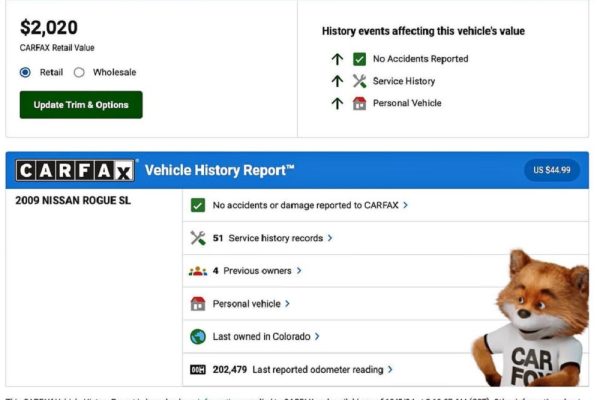Click the 2009 NISSAN ROGUE SL title
This screenshot has height=400, width=600.
coord(73,201)
